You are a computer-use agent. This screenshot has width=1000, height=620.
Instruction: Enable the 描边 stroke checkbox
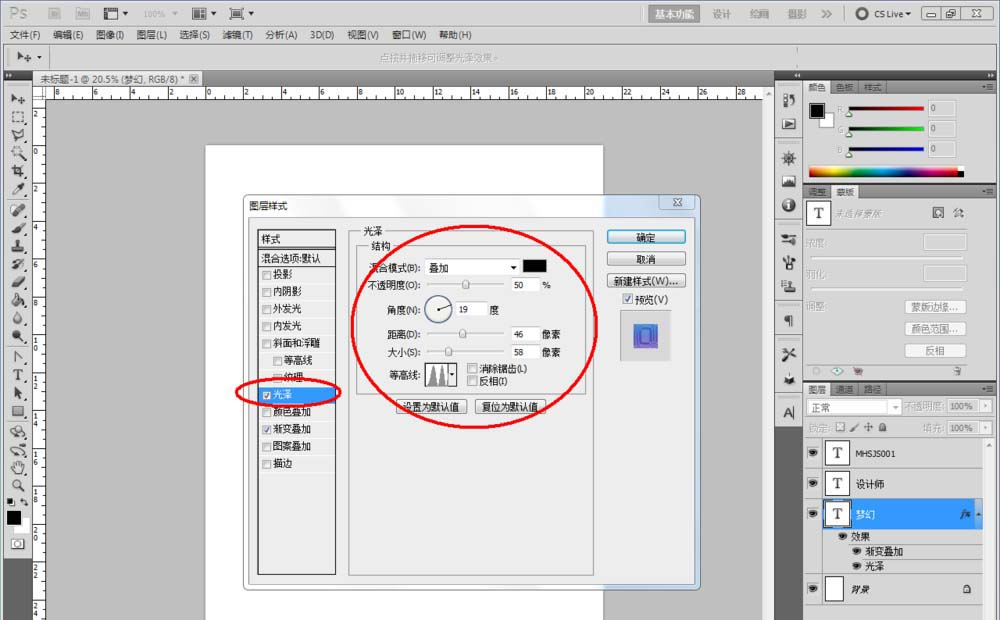pos(267,464)
